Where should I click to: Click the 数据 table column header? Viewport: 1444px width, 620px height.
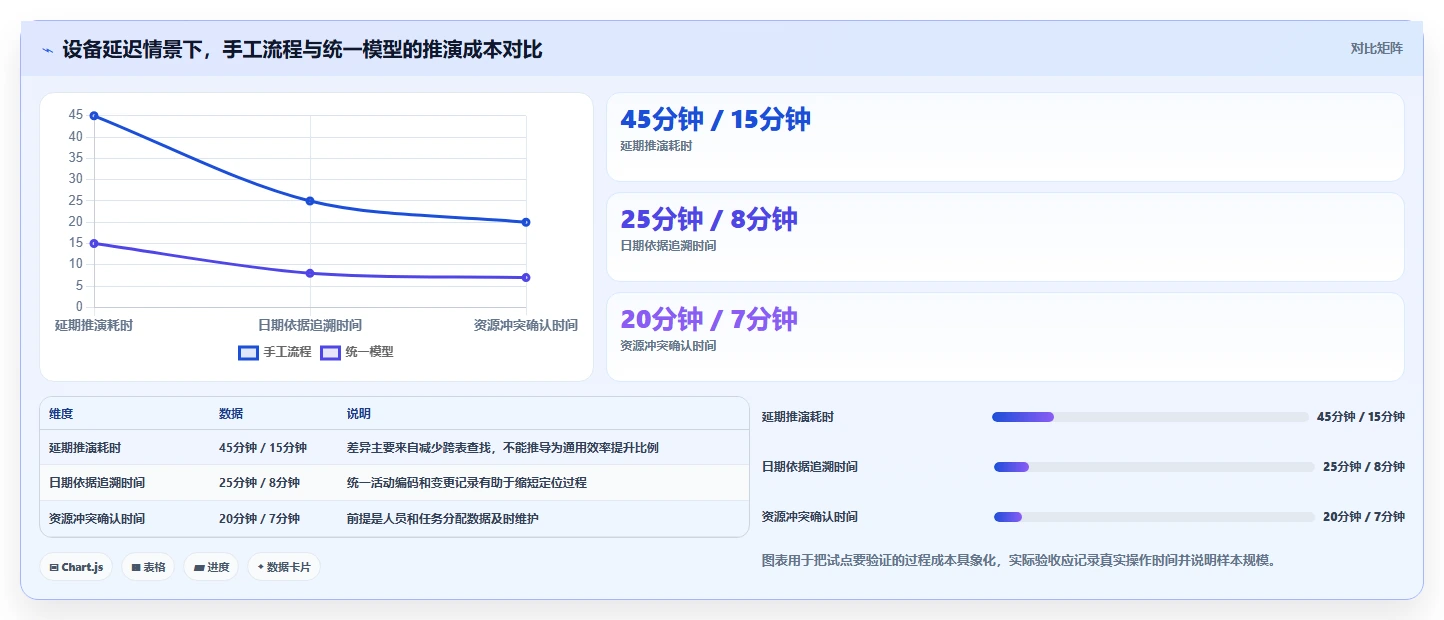(x=231, y=414)
